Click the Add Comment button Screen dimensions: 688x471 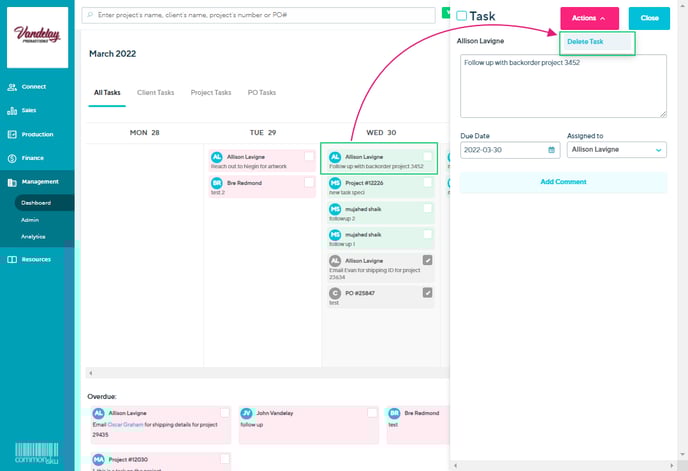[x=563, y=182]
